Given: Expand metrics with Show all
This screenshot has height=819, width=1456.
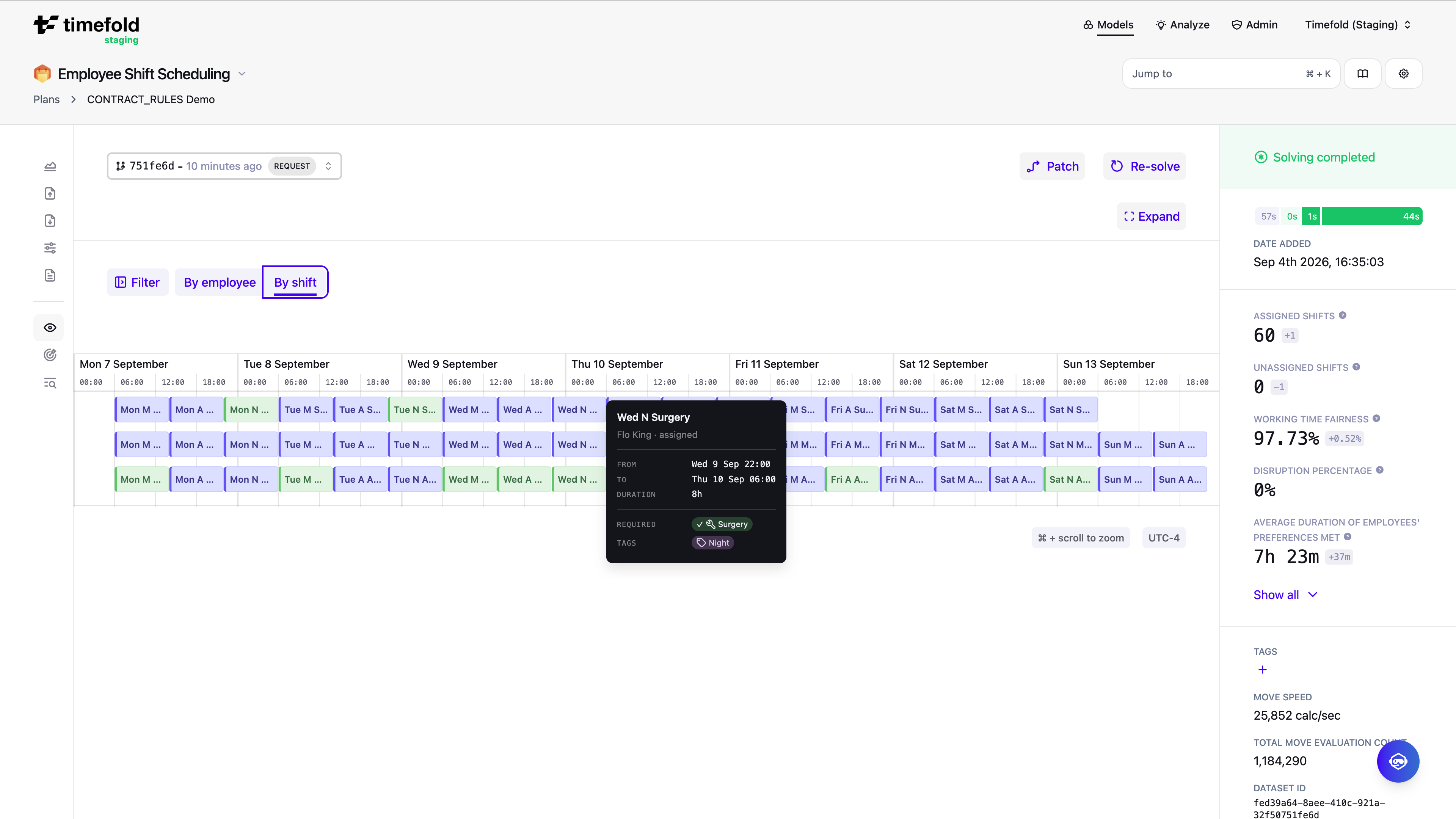Looking at the screenshot, I should click(1285, 595).
